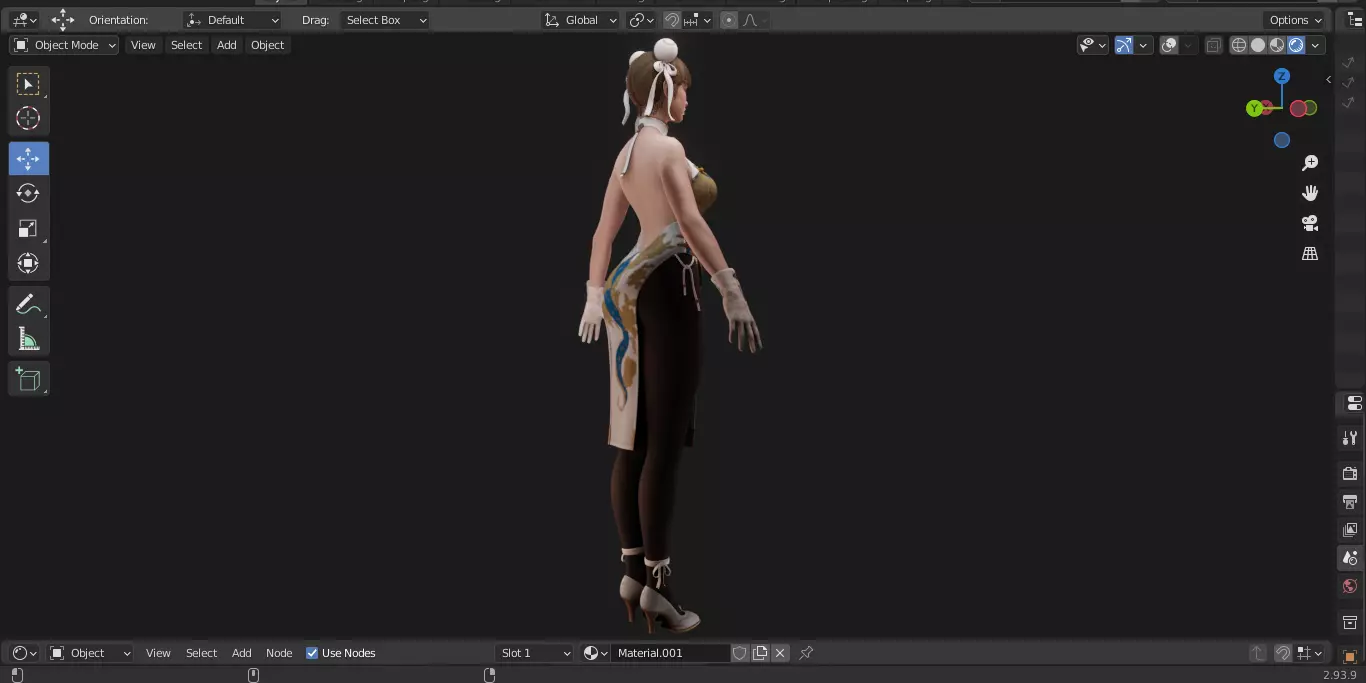
Task: Open viewport Add menu
Action: click(x=227, y=45)
